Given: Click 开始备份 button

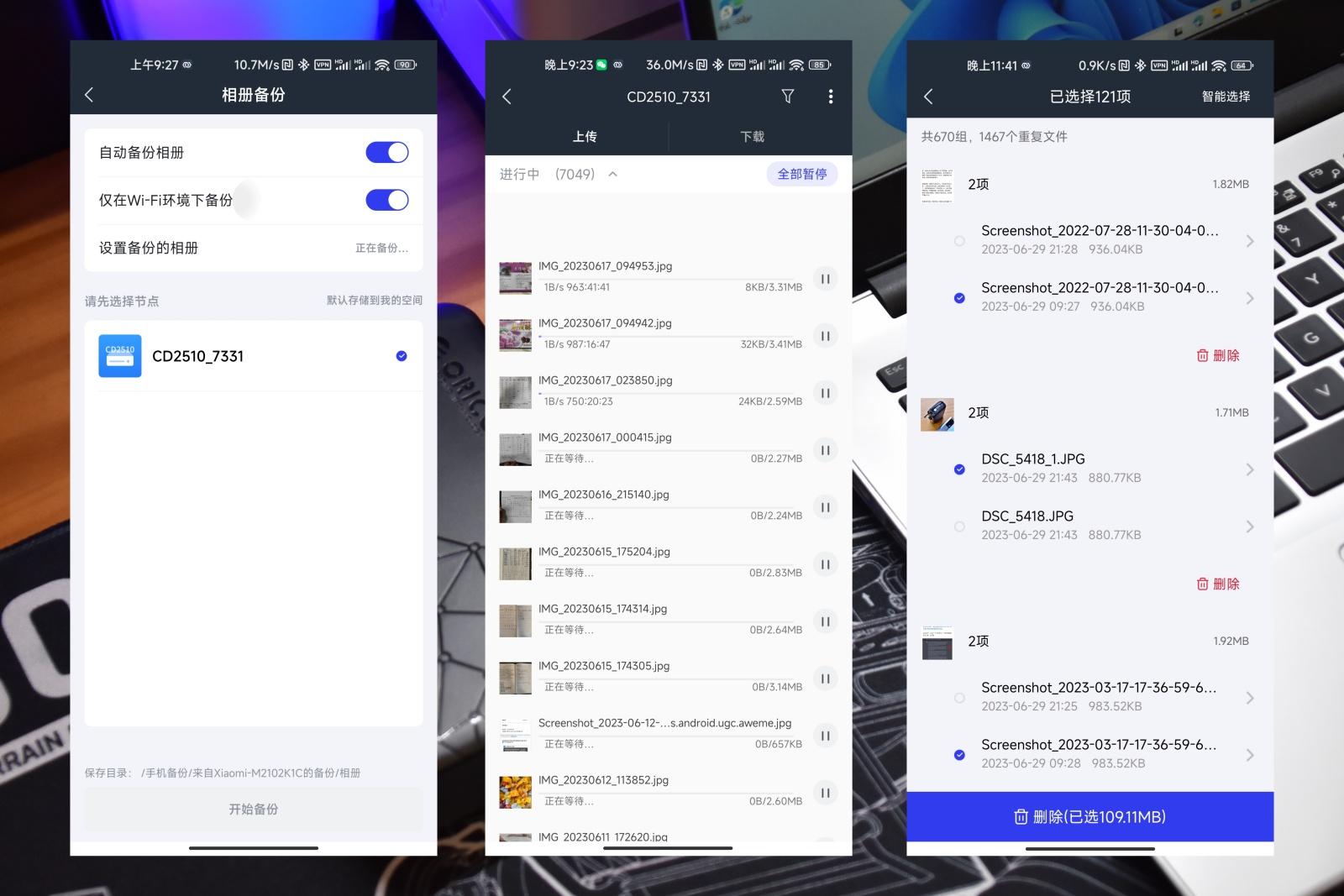Looking at the screenshot, I should point(254,810).
